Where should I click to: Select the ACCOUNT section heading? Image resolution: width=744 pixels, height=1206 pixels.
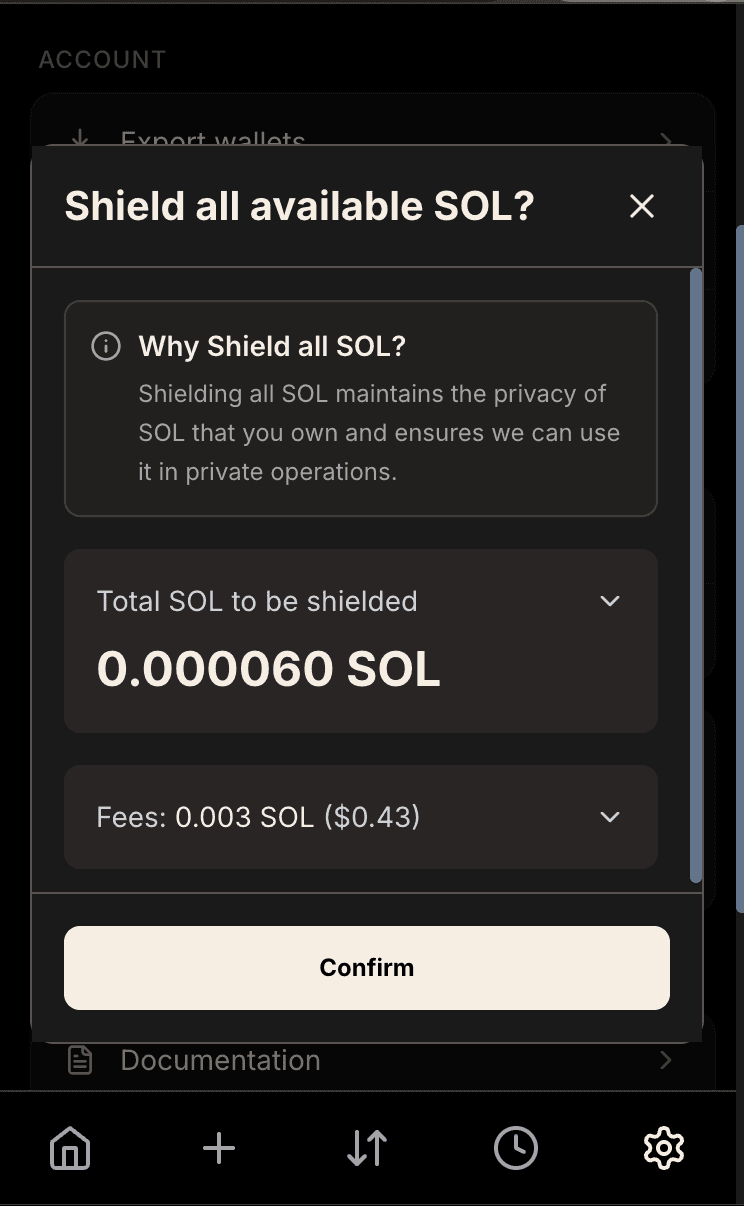pos(102,59)
